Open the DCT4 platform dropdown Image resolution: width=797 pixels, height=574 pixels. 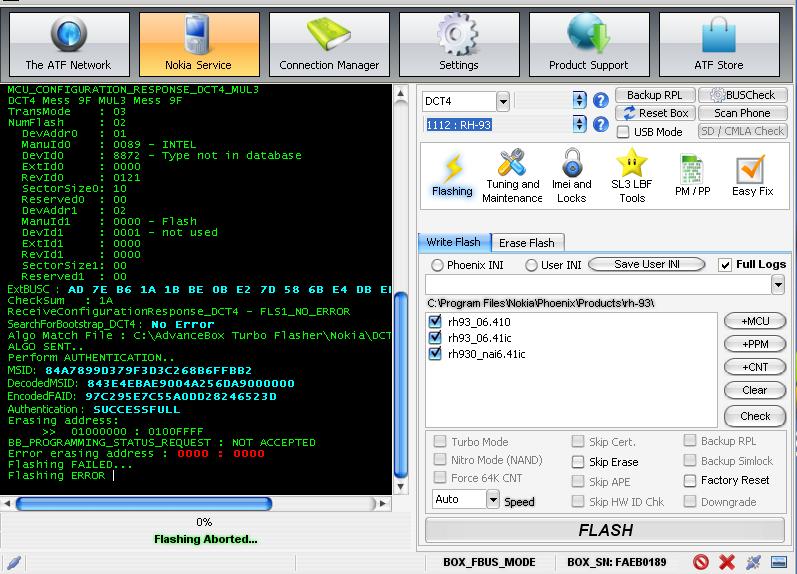[x=503, y=101]
